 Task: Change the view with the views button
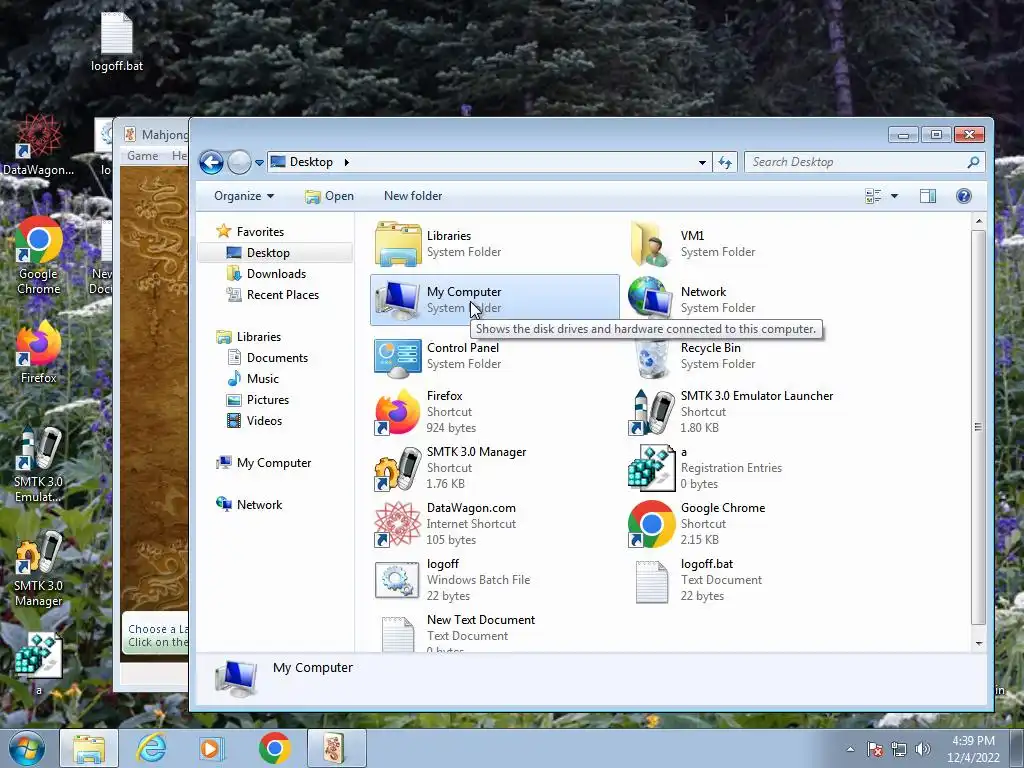point(873,196)
